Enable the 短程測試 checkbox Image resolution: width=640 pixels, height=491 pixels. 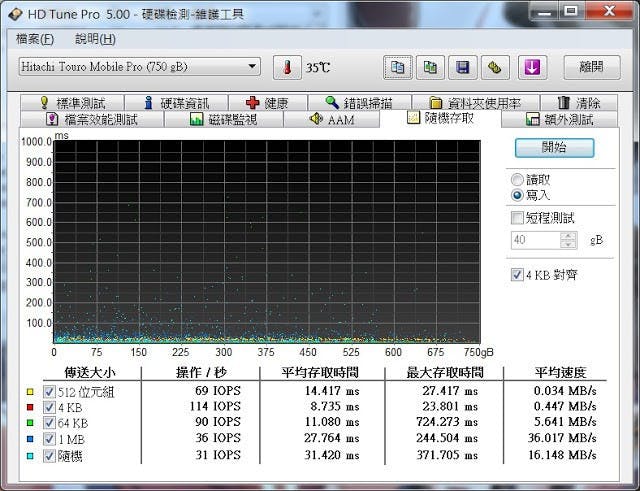517,218
